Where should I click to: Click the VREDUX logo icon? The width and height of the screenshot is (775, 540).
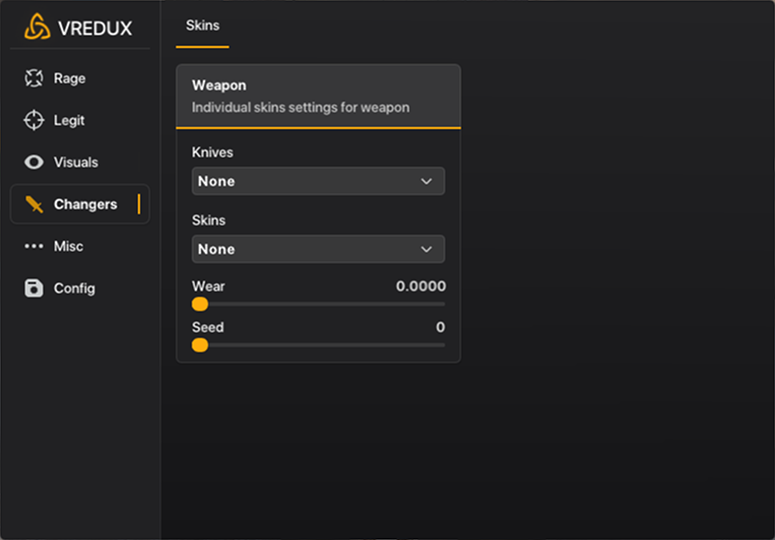[37, 27]
